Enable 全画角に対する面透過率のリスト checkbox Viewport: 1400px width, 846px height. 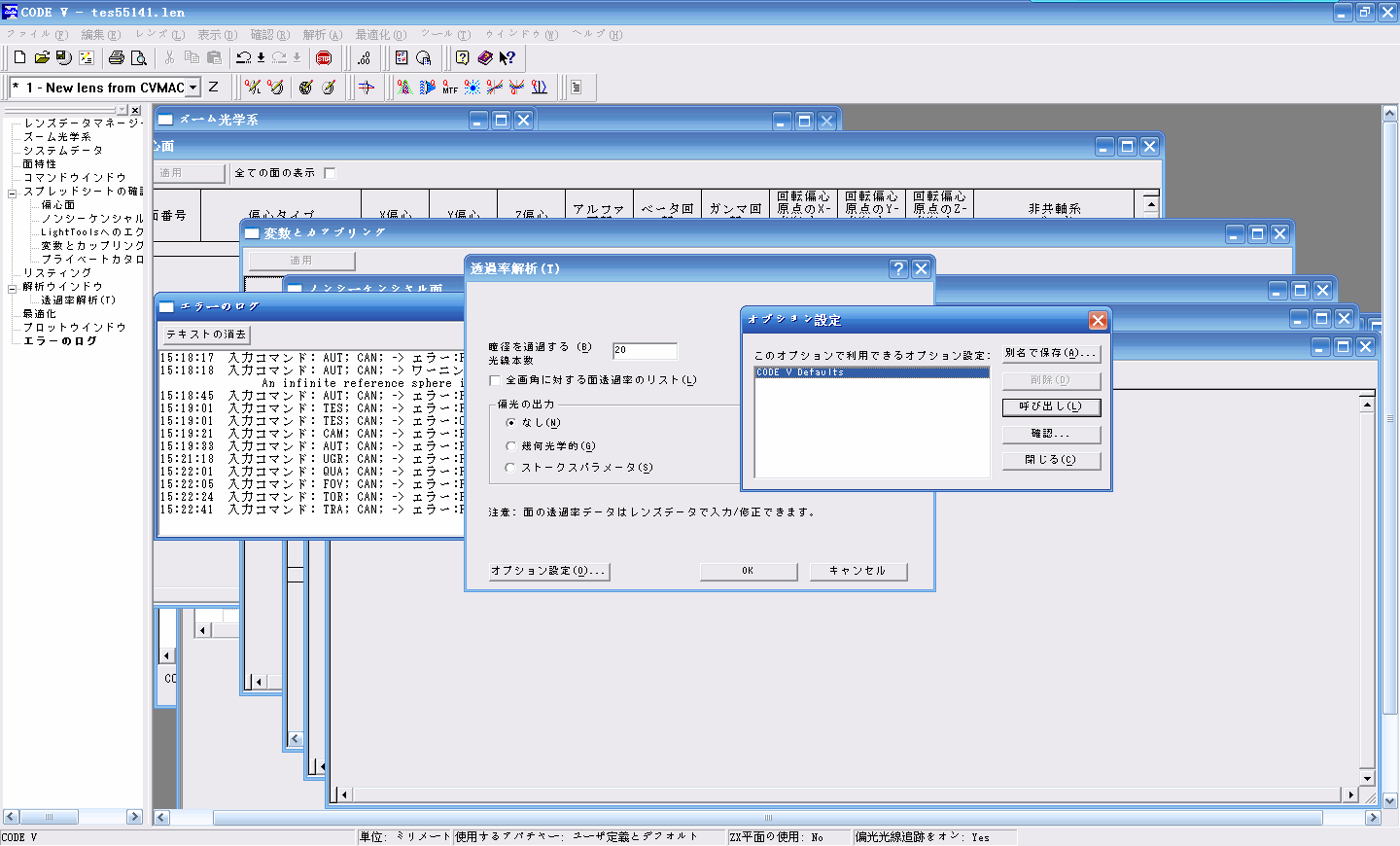(495, 380)
